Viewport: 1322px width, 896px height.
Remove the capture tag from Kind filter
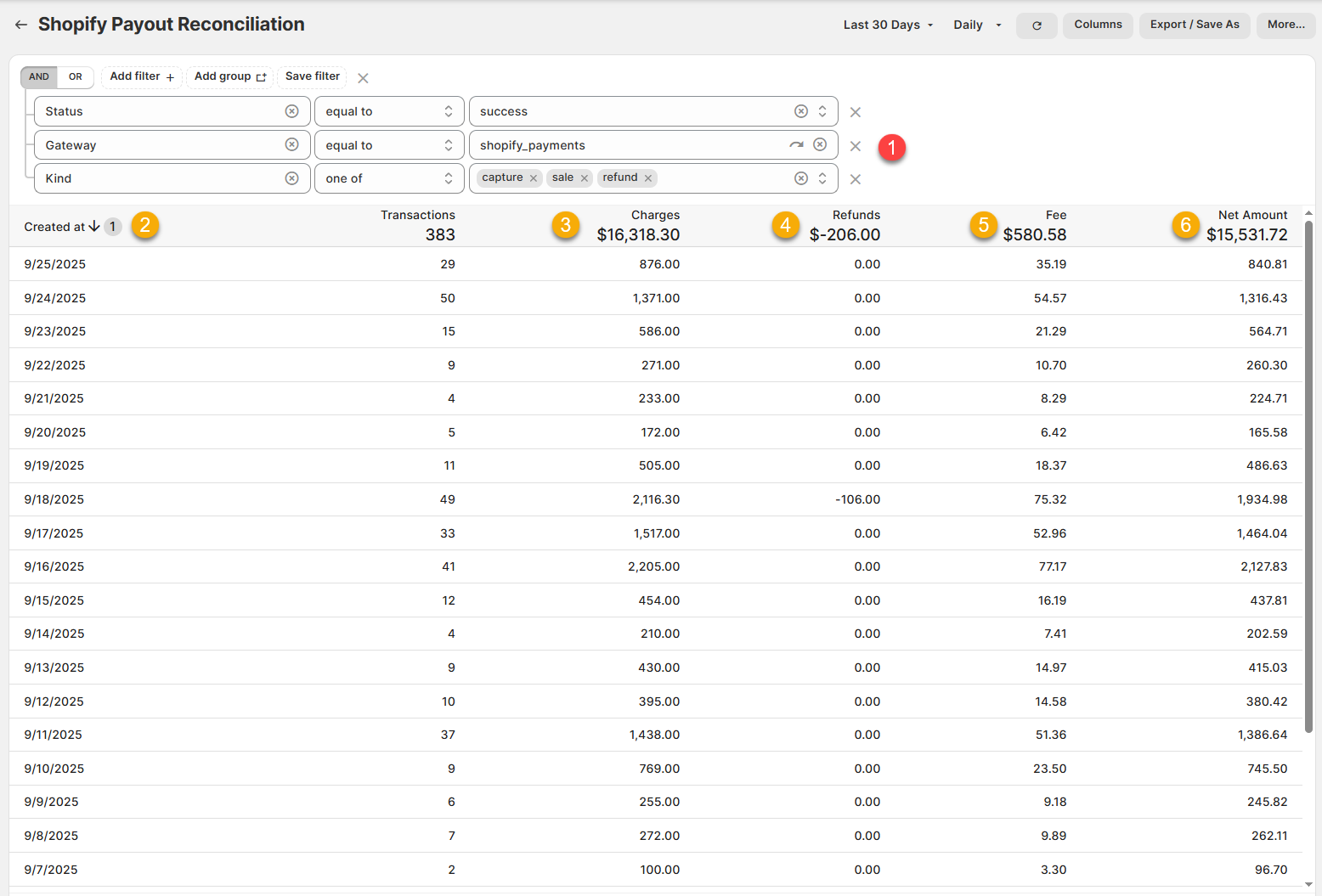(534, 178)
